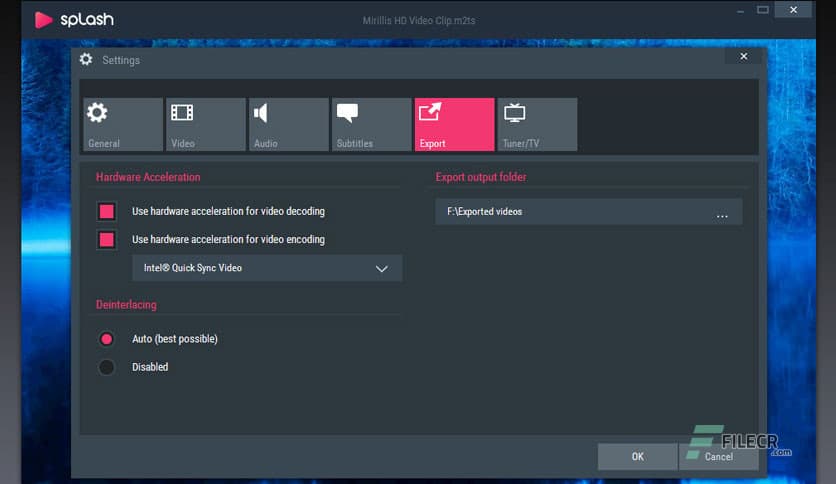The height and width of the screenshot is (484, 836).
Task: Minimize the Splash player window
Action: click(x=739, y=11)
